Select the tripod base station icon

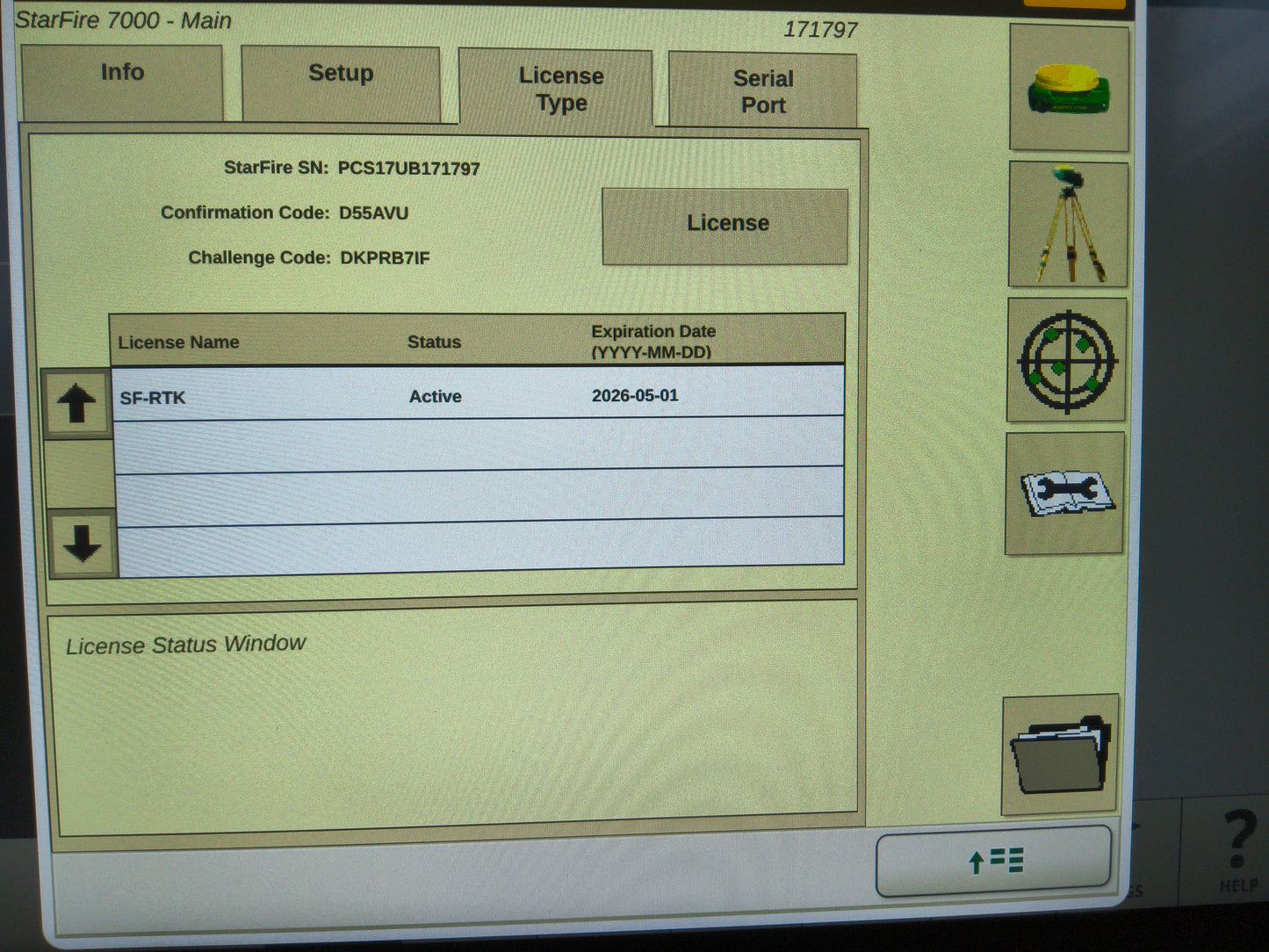[1068, 222]
